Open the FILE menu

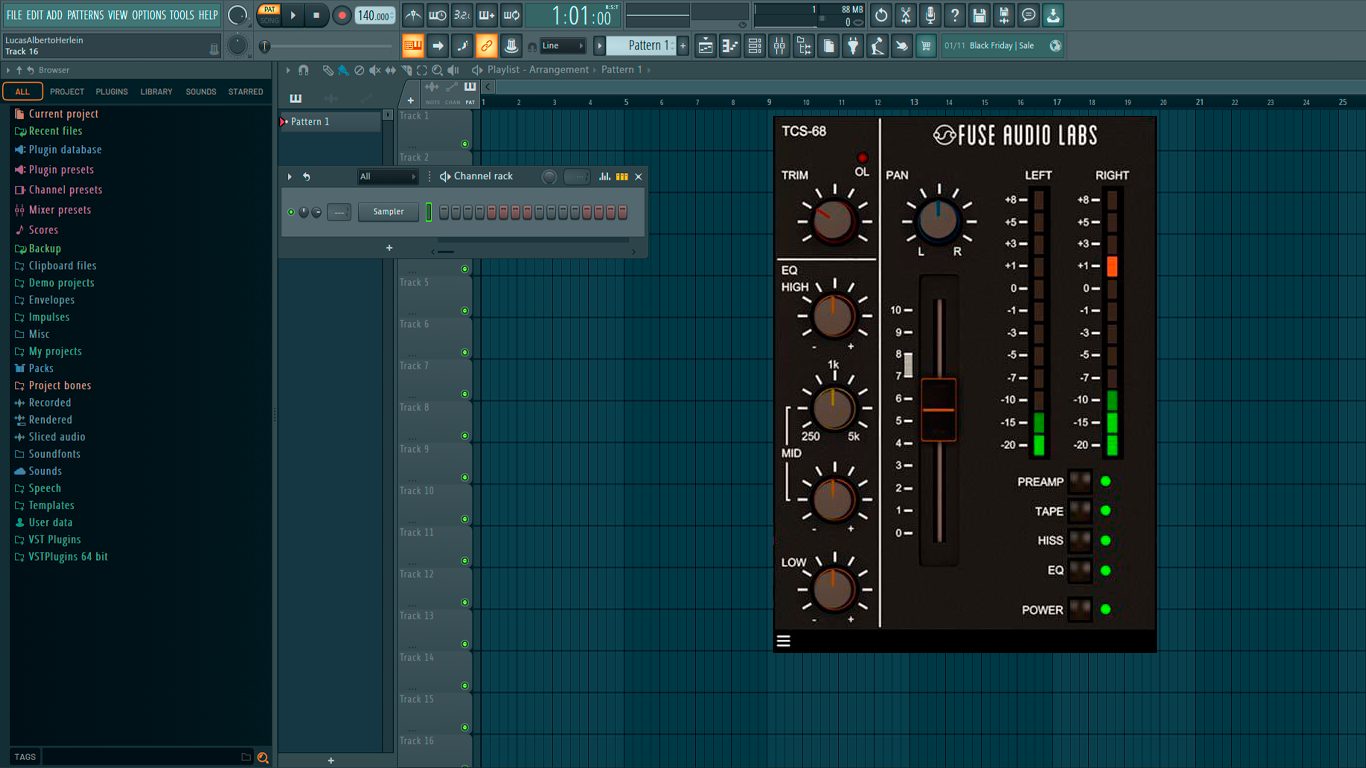tap(14, 15)
